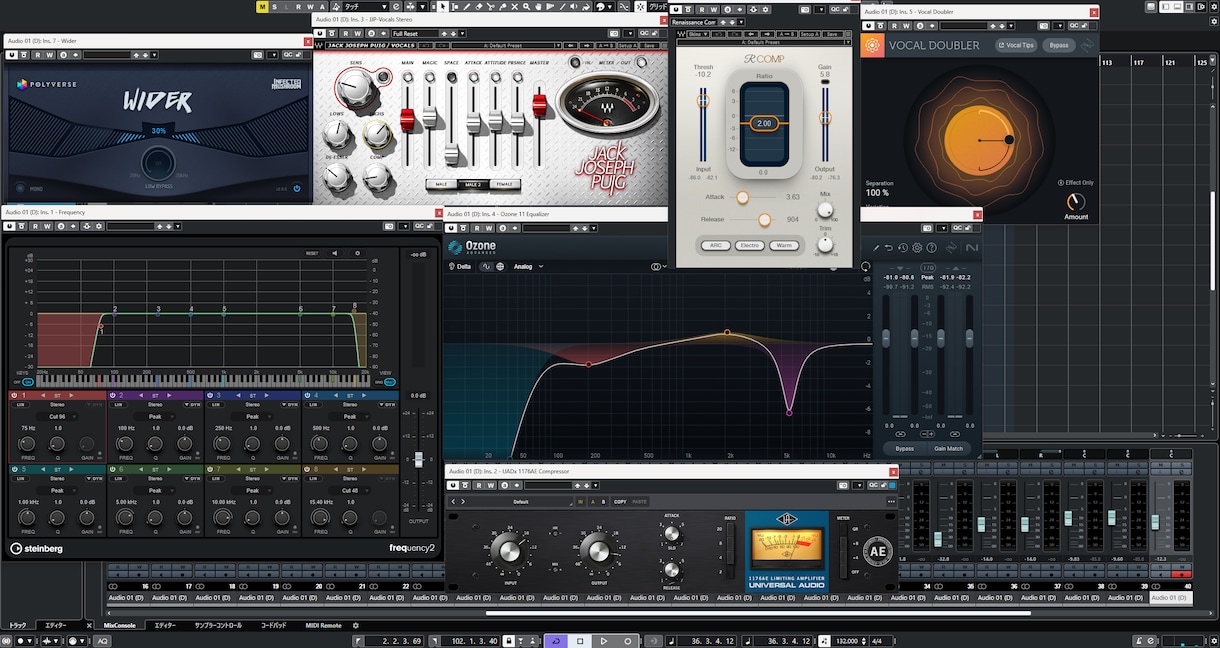
Task: Click Play button in transport bar
Action: point(604,641)
